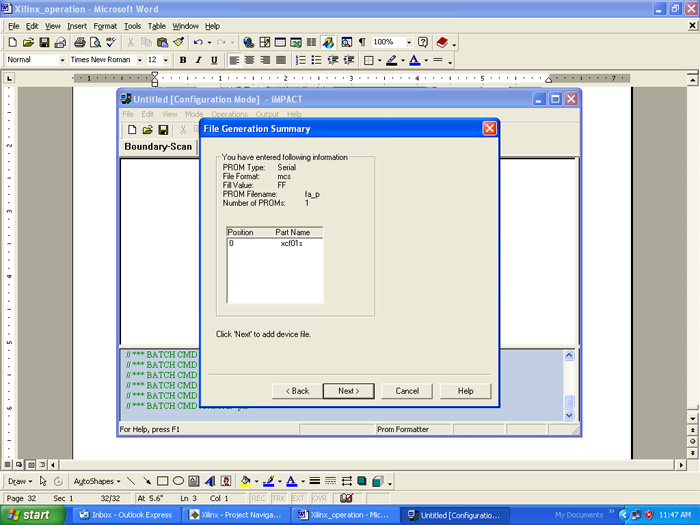Select the Oval tool on Drawing toolbar
Image resolution: width=700 pixels, height=525 pixels.
tap(178, 481)
